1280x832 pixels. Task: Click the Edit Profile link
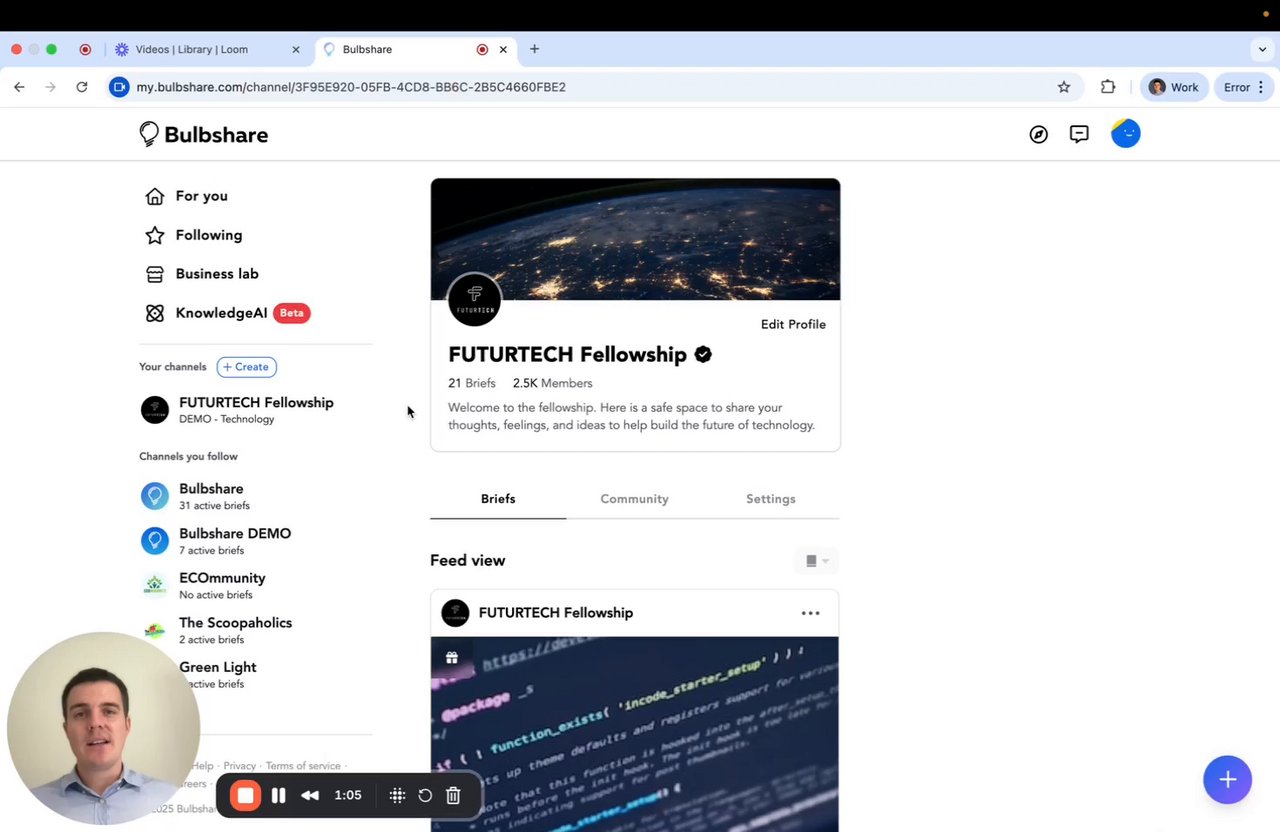[x=793, y=324]
